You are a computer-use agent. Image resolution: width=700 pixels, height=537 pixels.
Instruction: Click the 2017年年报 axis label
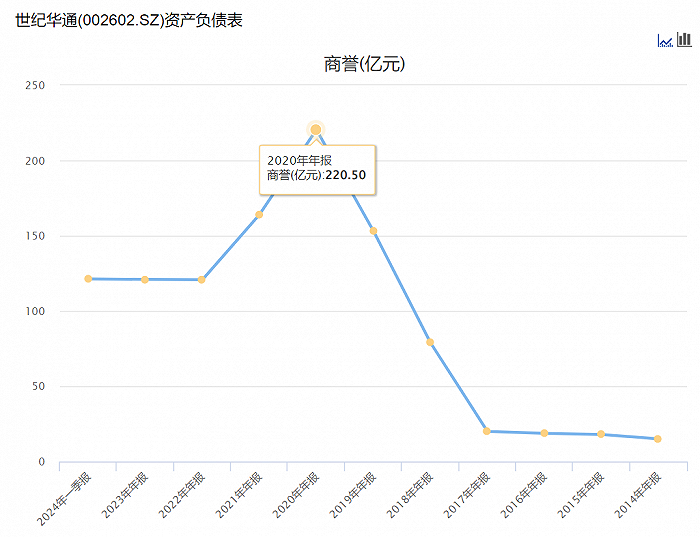pyautogui.click(x=467, y=495)
